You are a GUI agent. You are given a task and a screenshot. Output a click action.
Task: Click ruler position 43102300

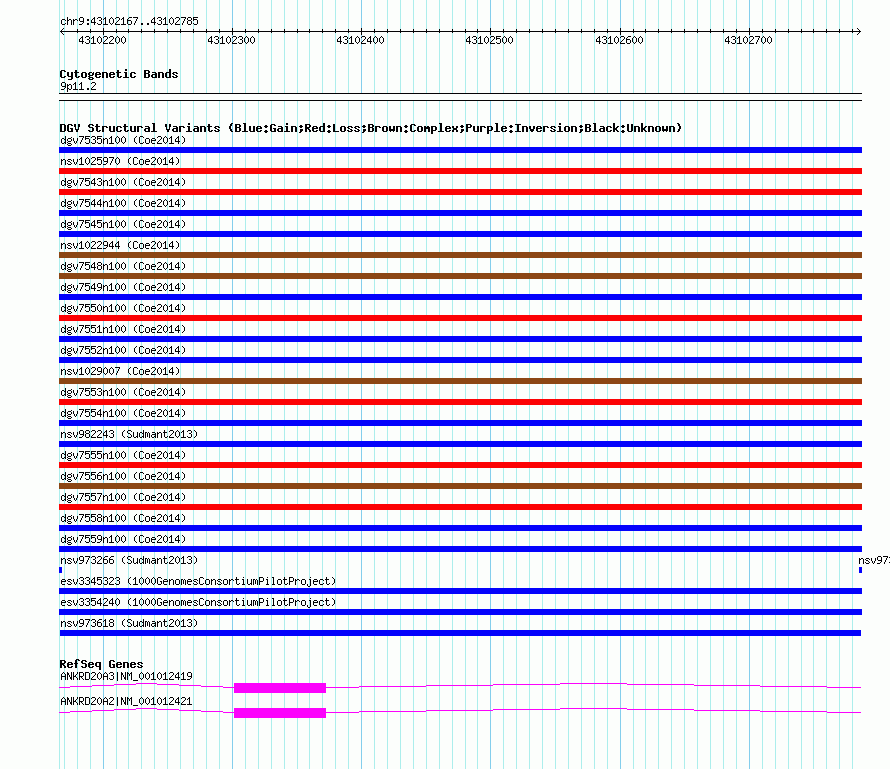pyautogui.click(x=232, y=40)
